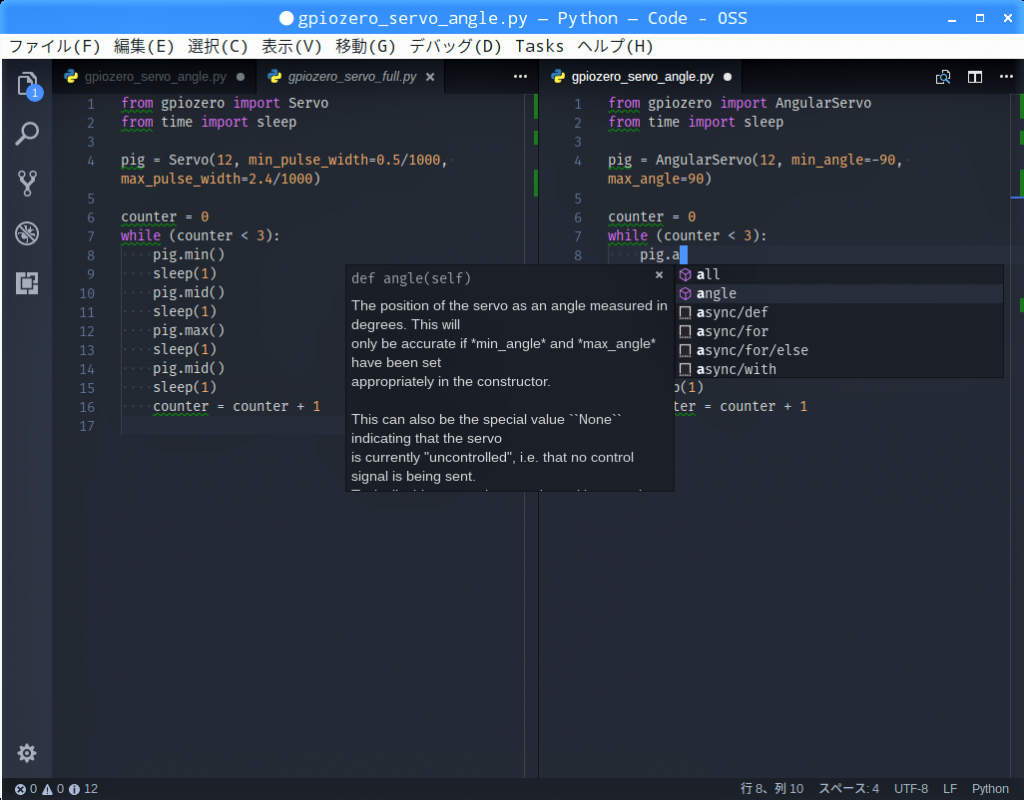The image size is (1024, 800).
Task: Click 'max_pulse_width=2.4/1000)' in left editor
Action: point(221,179)
